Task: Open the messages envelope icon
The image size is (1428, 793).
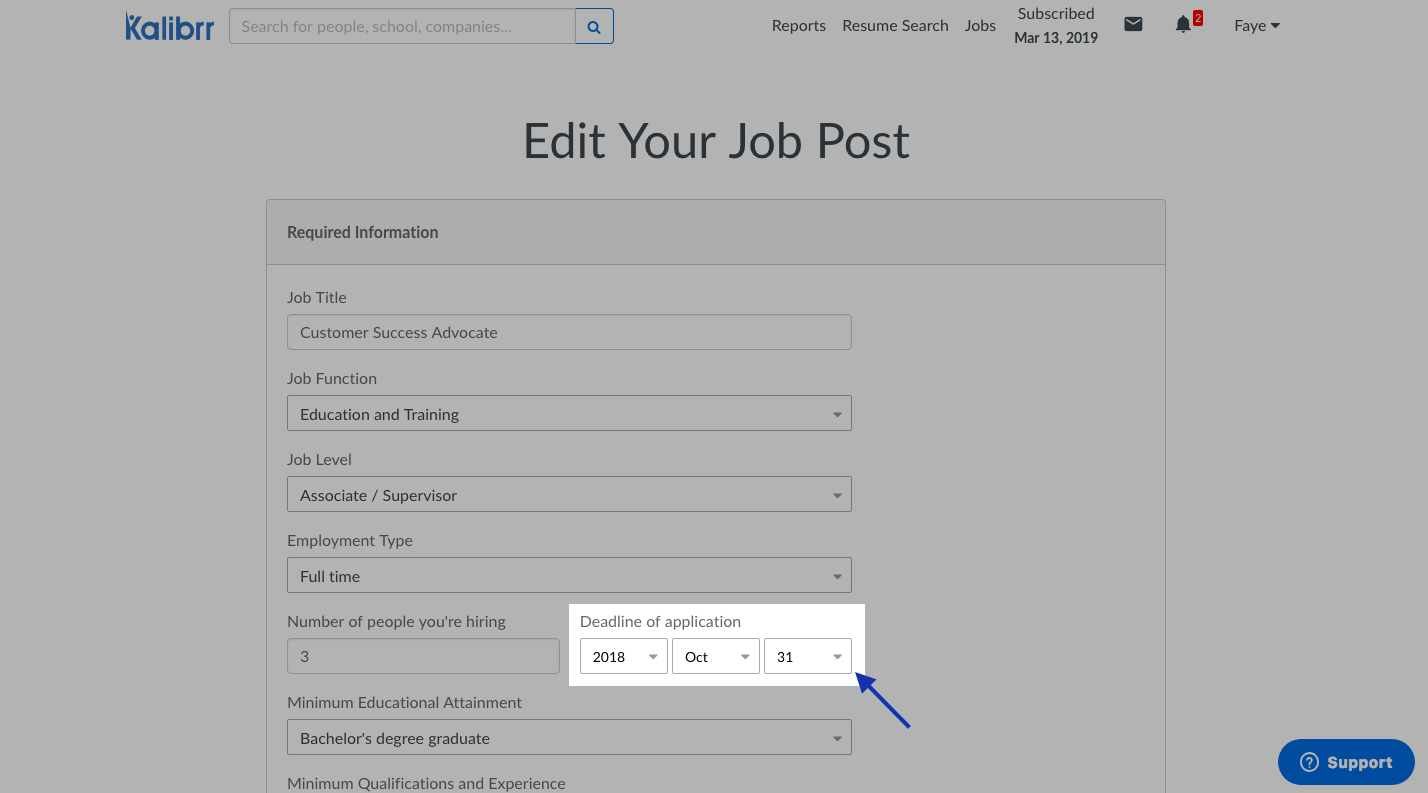Action: (x=1133, y=25)
